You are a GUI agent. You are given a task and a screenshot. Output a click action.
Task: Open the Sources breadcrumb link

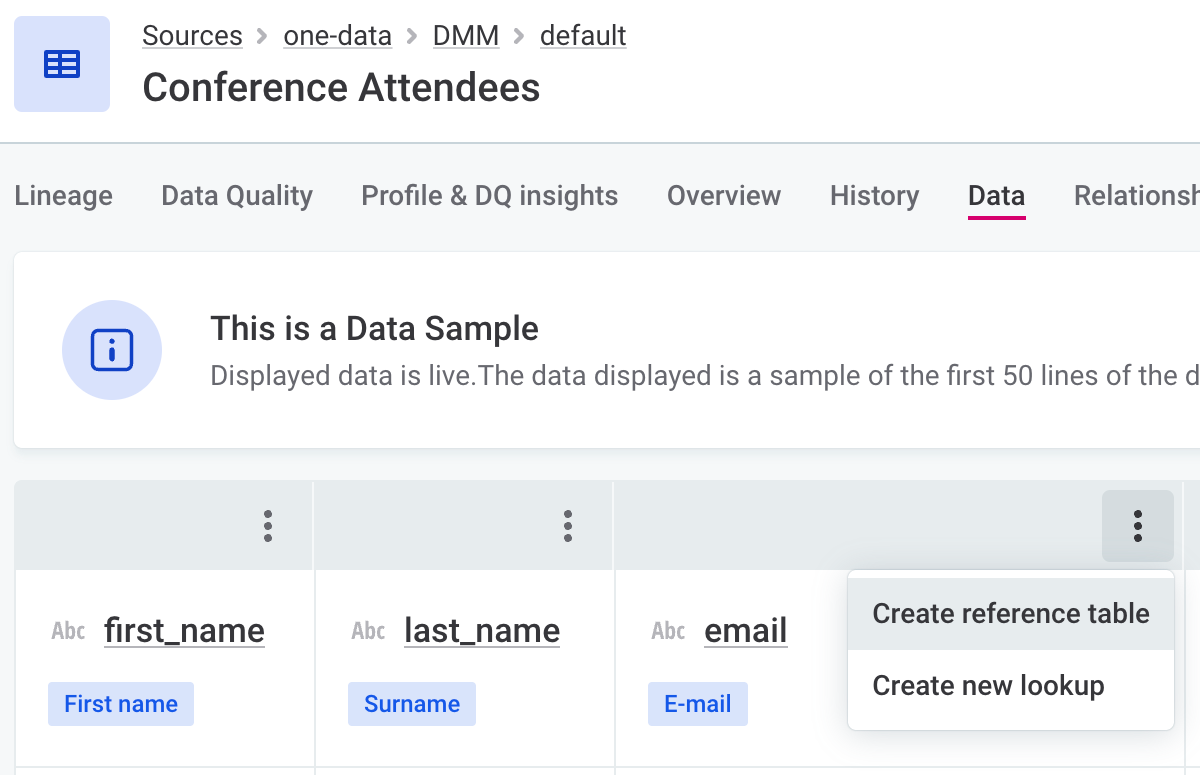(x=192, y=35)
